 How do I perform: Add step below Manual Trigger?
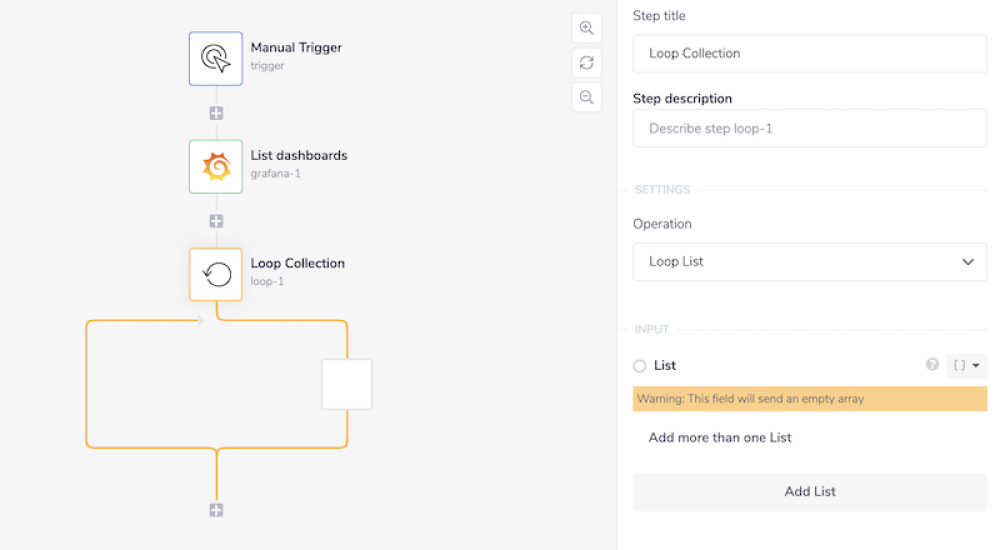(216, 113)
